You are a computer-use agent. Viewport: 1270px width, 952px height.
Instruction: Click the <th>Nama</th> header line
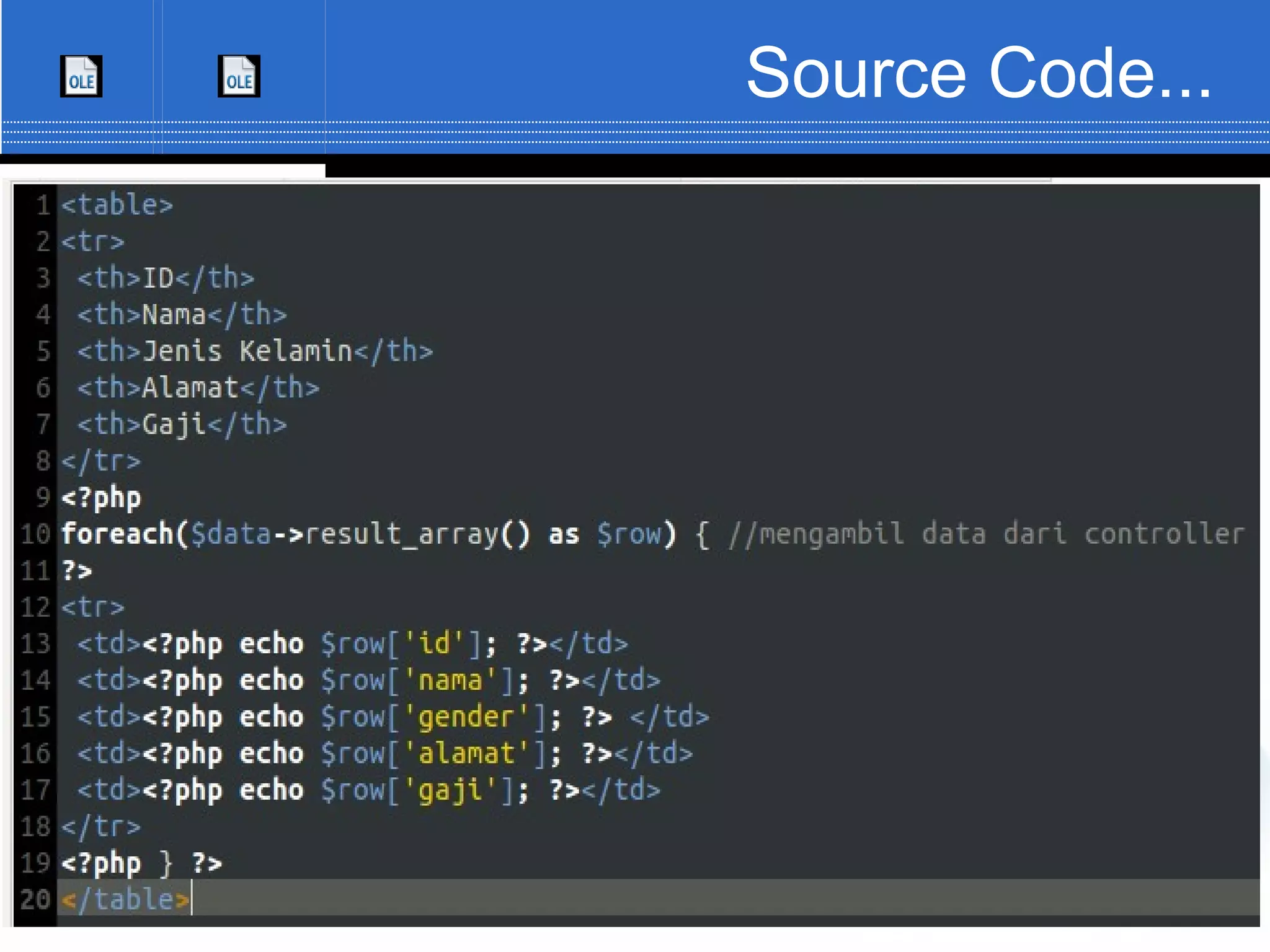click(x=182, y=315)
